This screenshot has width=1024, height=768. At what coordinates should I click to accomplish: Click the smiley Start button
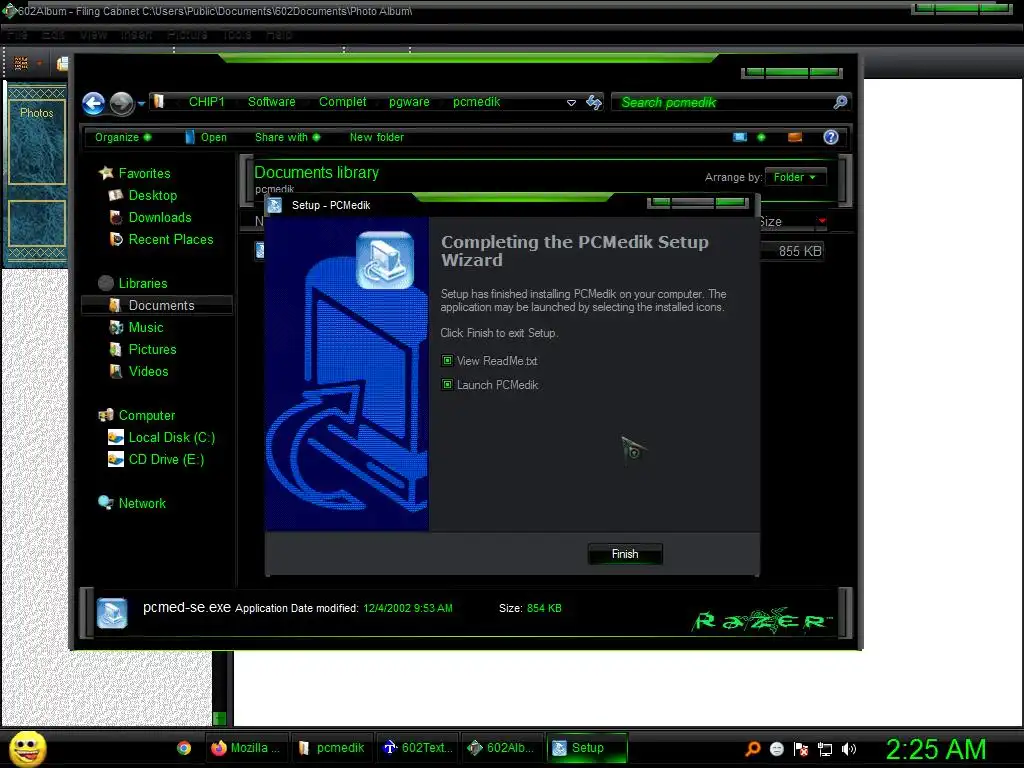[x=27, y=748]
